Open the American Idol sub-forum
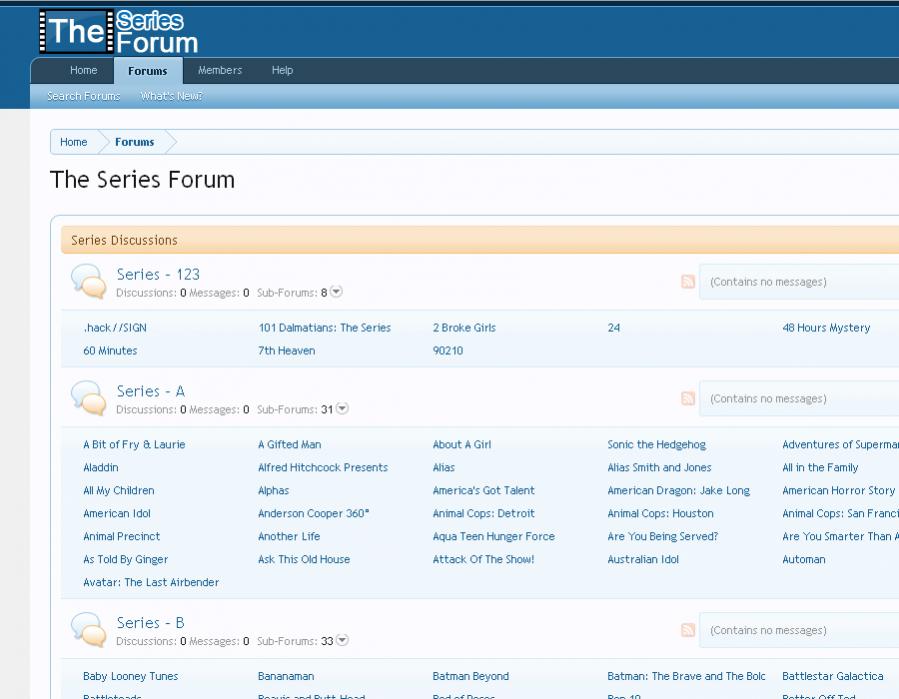 point(117,513)
